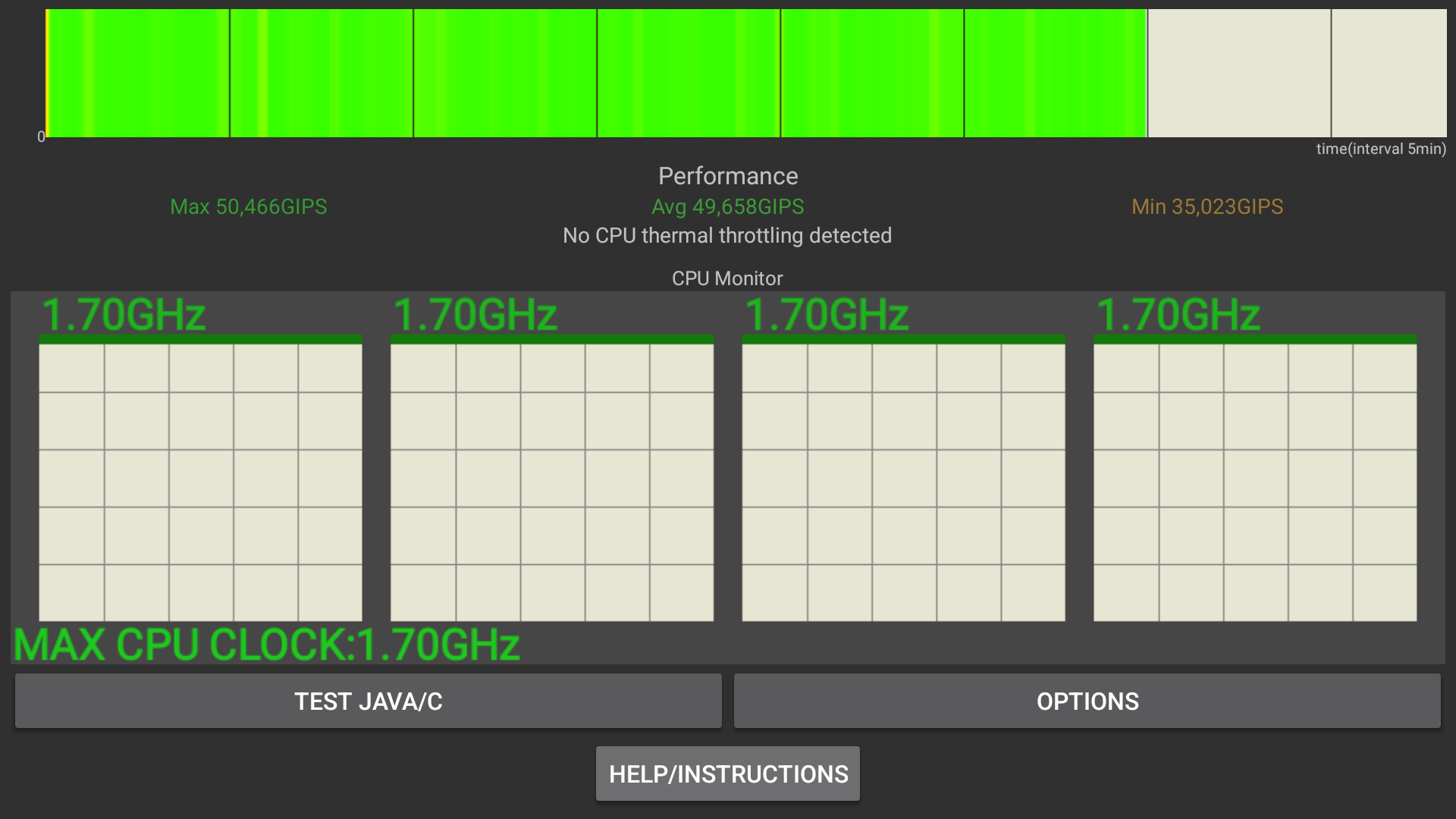Click the MAX CPU CLOCK:1.70GHz text
Screen dimensions: 1456x819
(x=267, y=645)
